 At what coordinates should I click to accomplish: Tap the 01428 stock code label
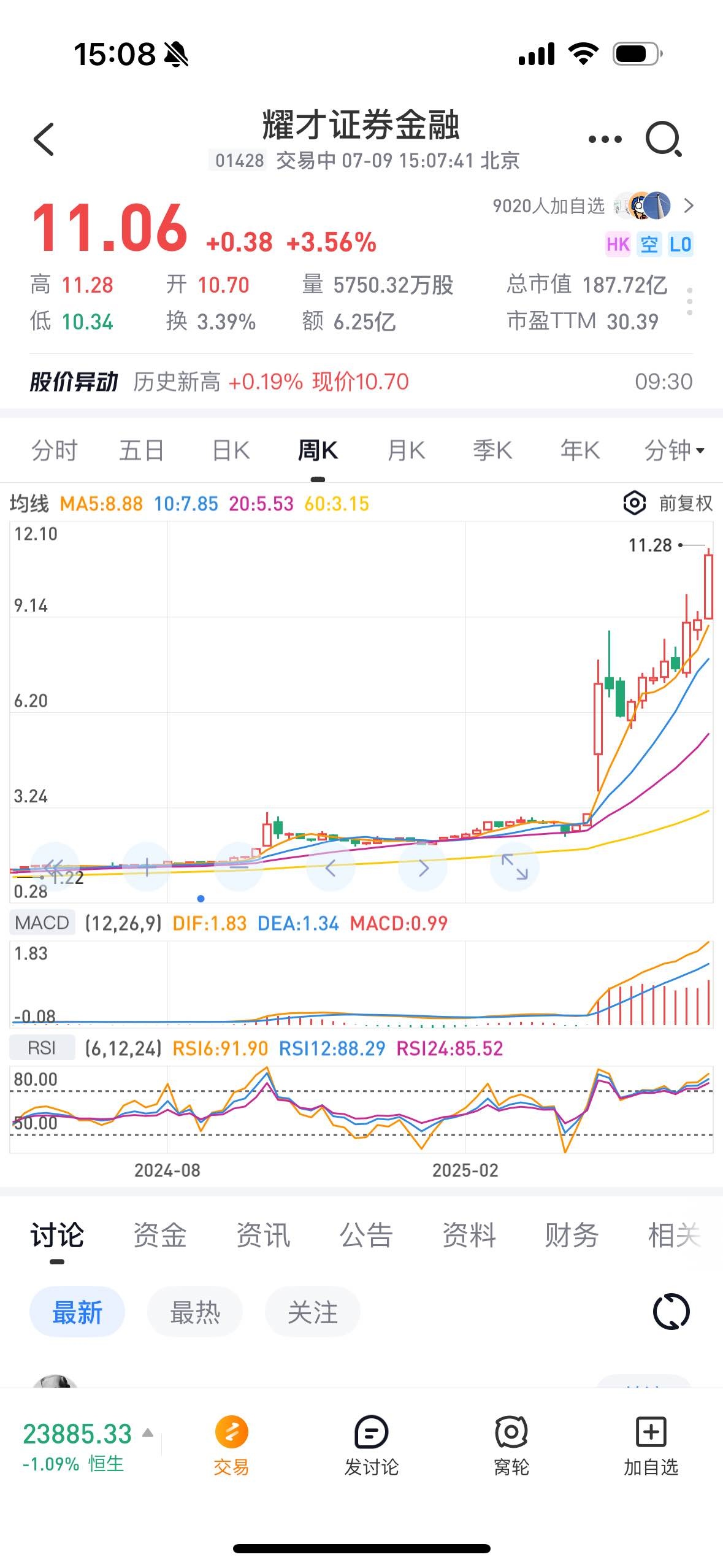coord(239,161)
